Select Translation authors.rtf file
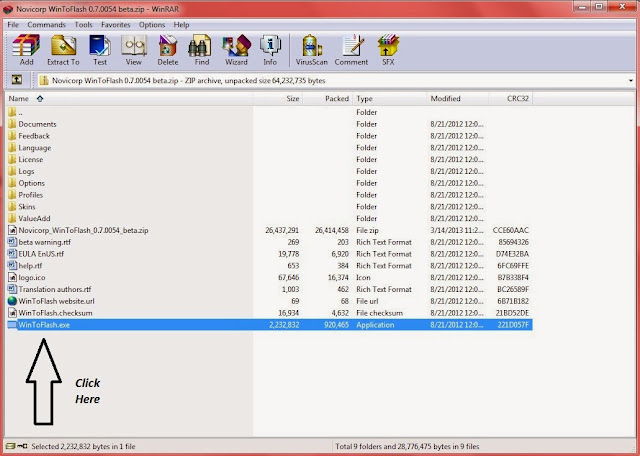 point(269,289)
